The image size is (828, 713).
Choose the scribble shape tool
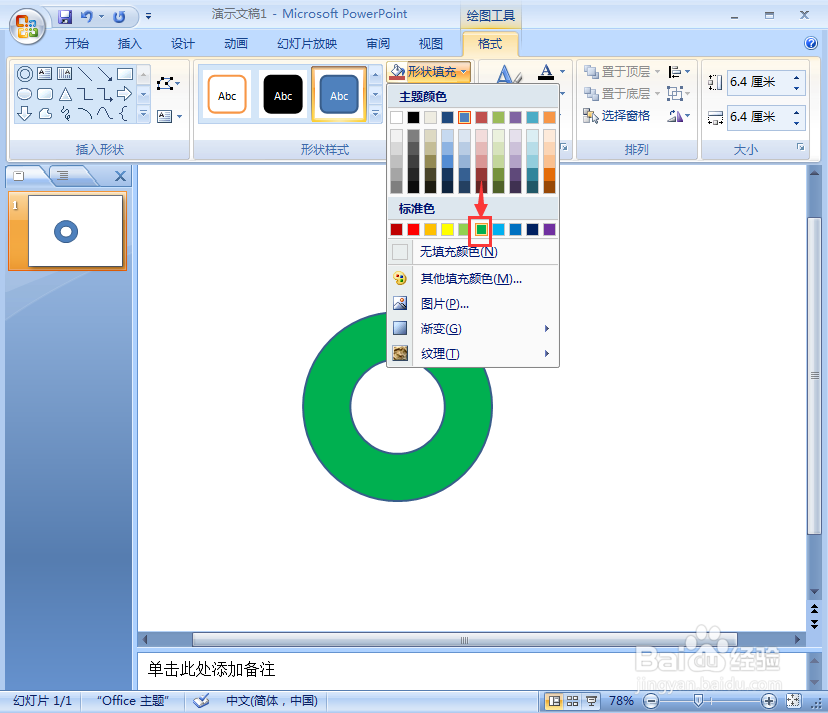[x=65, y=114]
